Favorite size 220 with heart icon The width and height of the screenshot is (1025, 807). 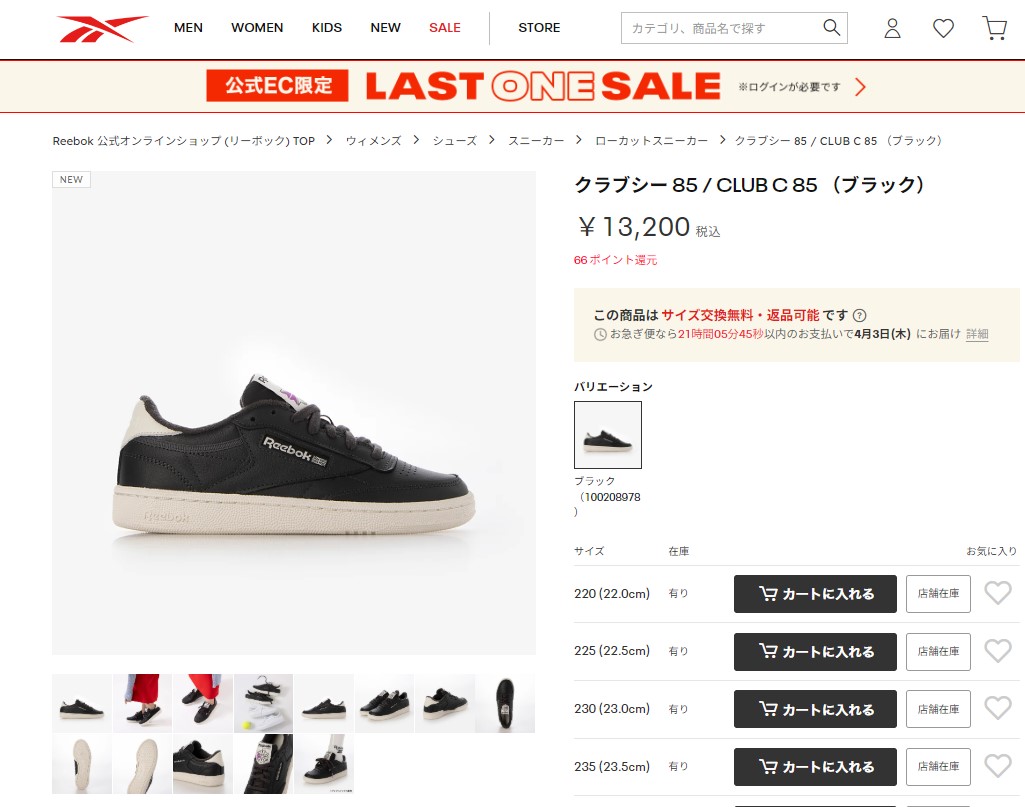(x=998, y=593)
